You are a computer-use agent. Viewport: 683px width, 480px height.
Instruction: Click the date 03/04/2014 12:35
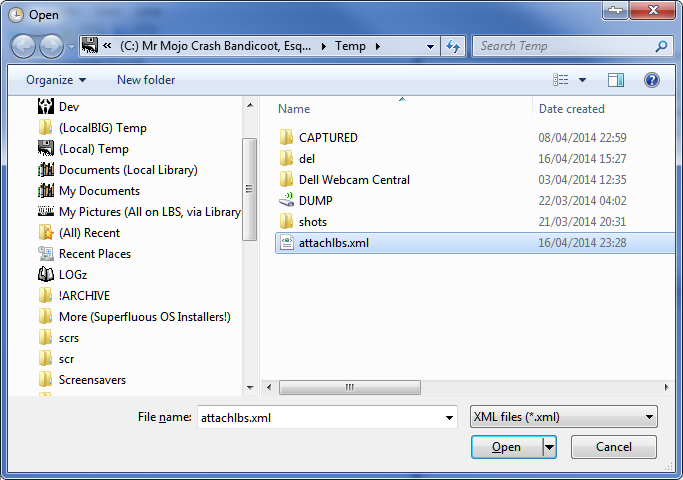(x=582, y=179)
